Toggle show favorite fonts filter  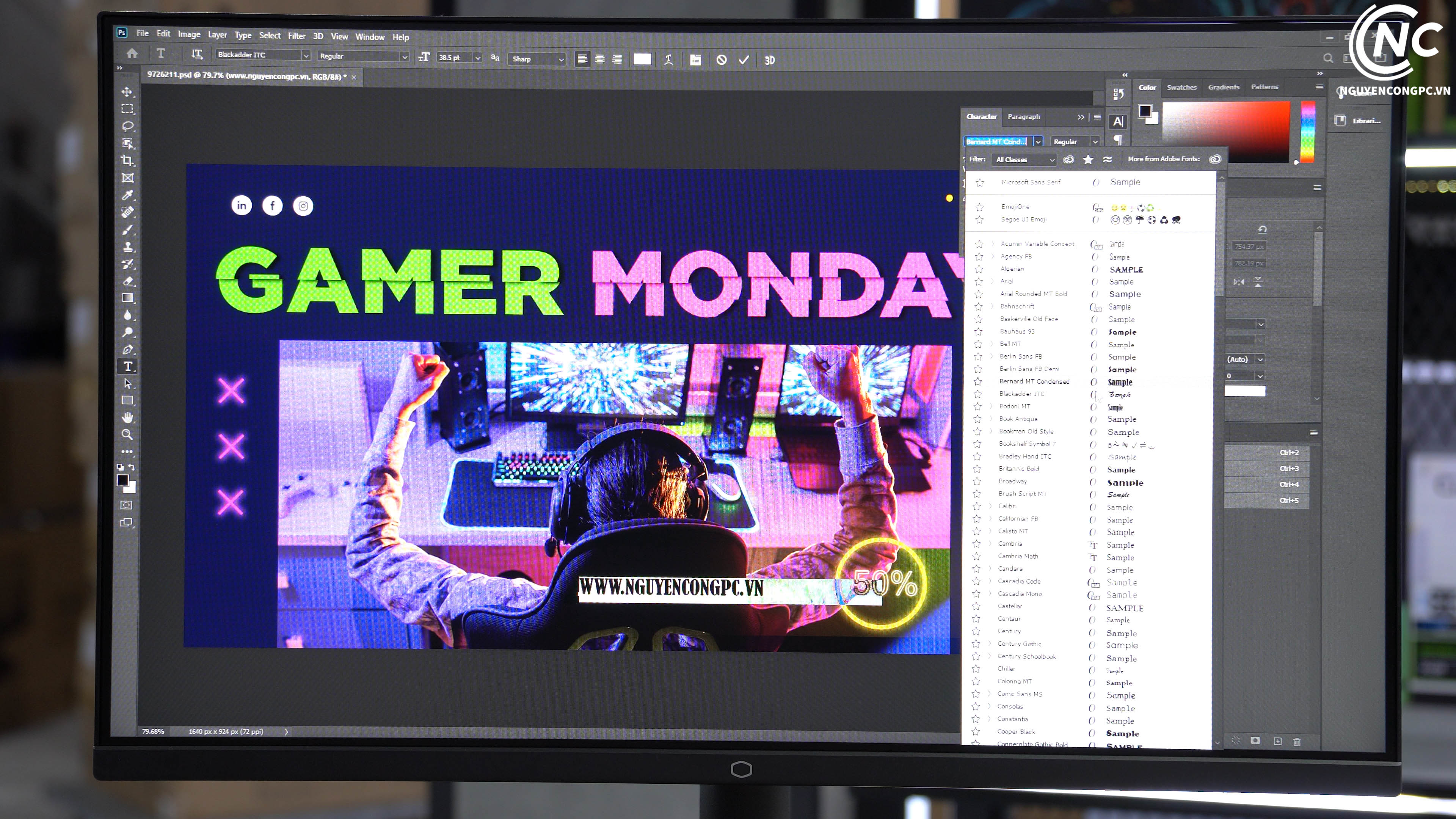click(x=1088, y=159)
